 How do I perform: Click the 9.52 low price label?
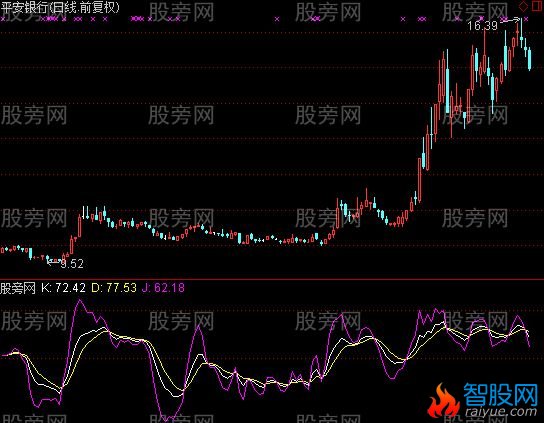pos(72,264)
